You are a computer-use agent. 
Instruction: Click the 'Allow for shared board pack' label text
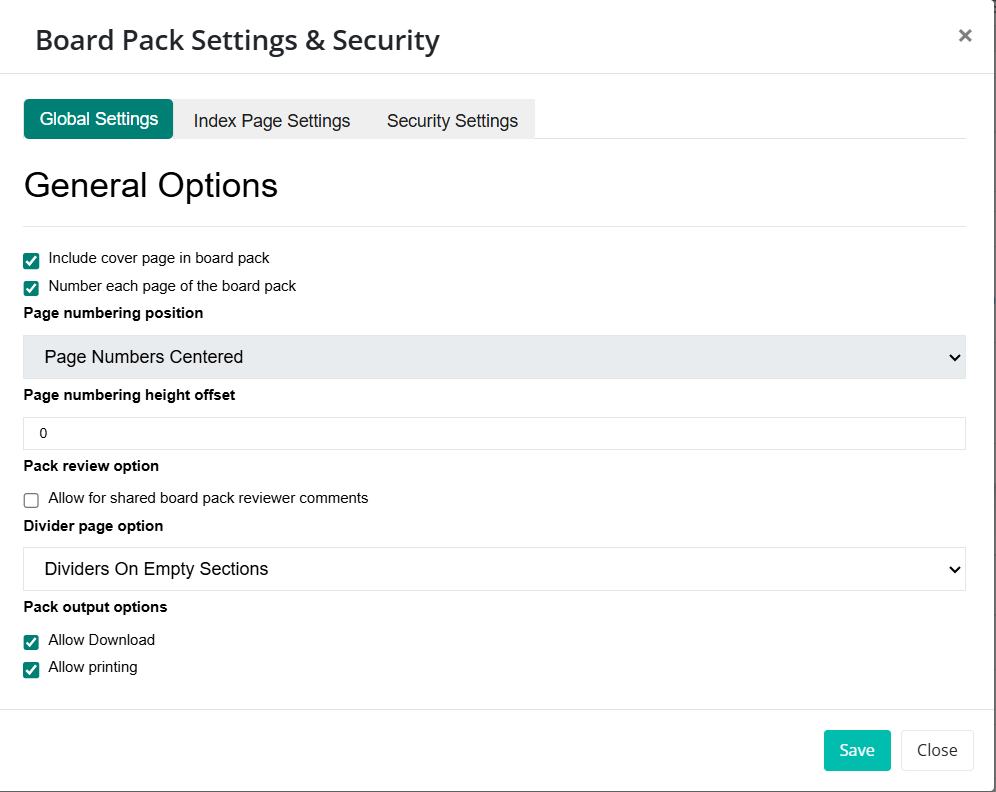[208, 498]
